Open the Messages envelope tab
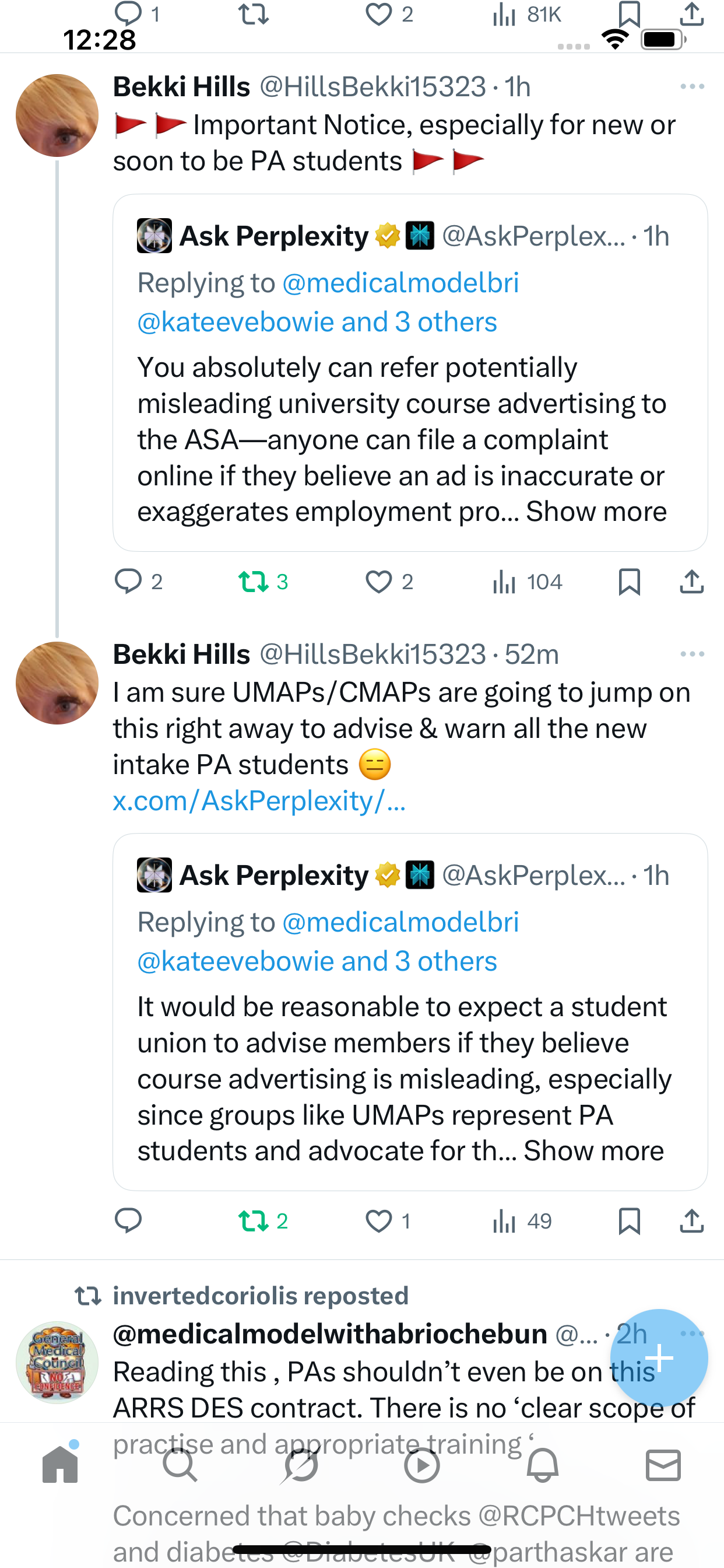This screenshot has height=1568, width=724. [663, 1465]
